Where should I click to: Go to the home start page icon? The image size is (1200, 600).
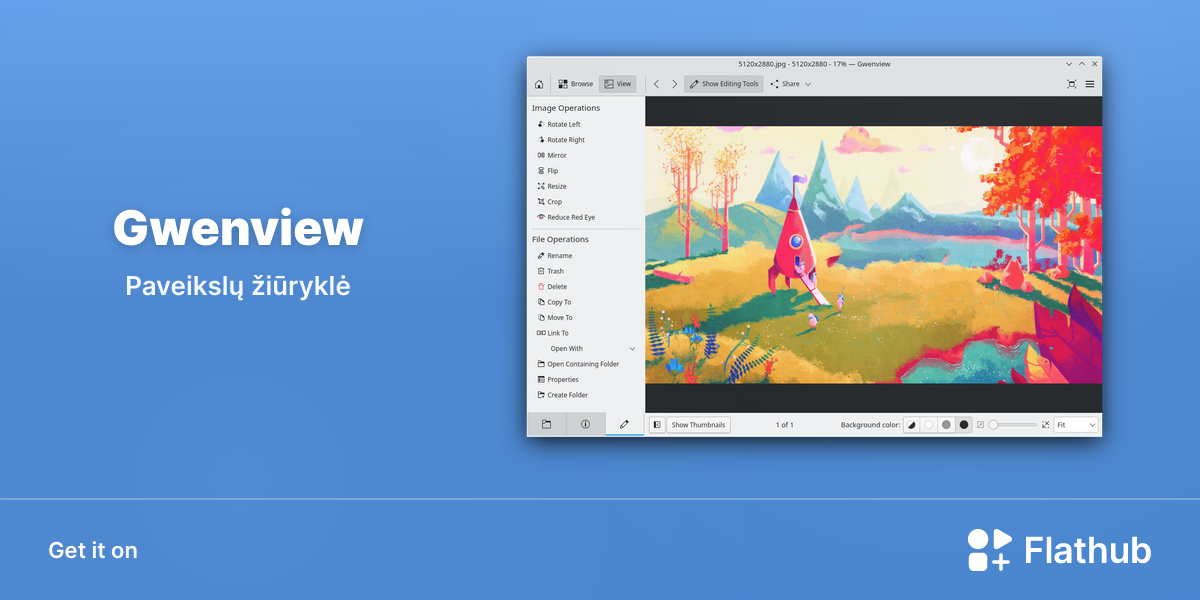tap(539, 84)
